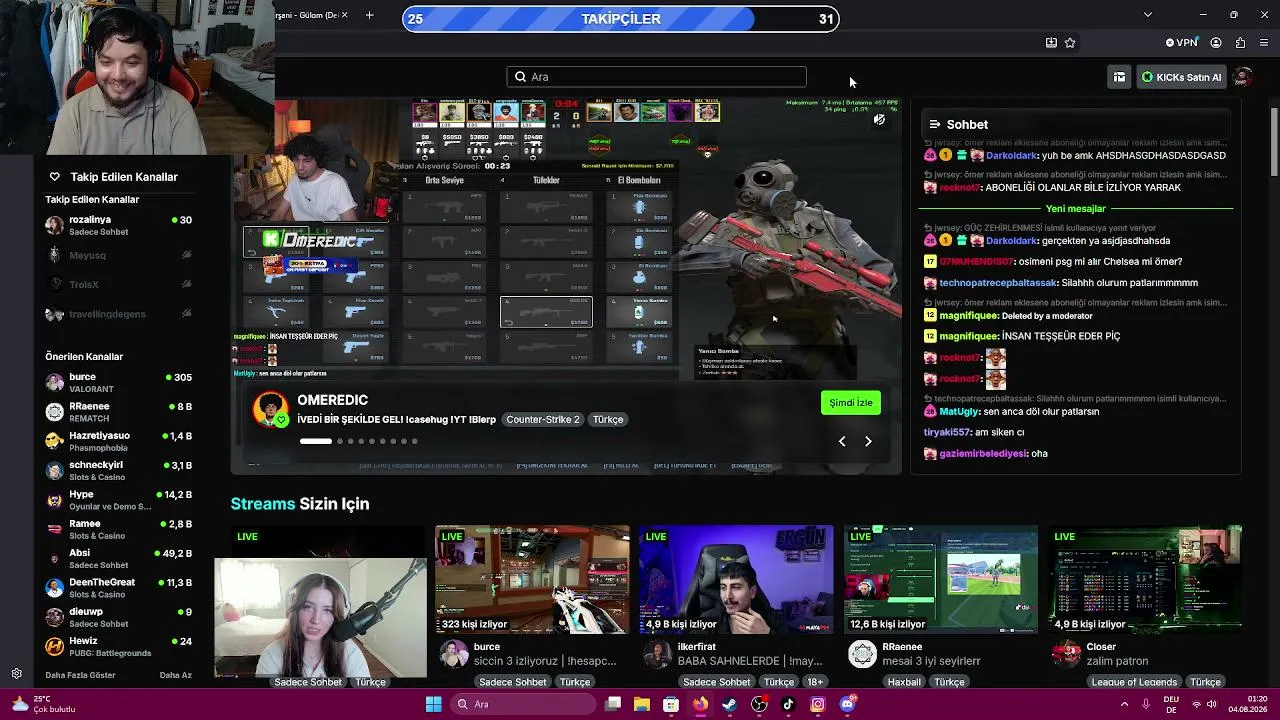Collapse chat using the Sohbet arrow icon
1280x720 pixels.
[x=934, y=124]
